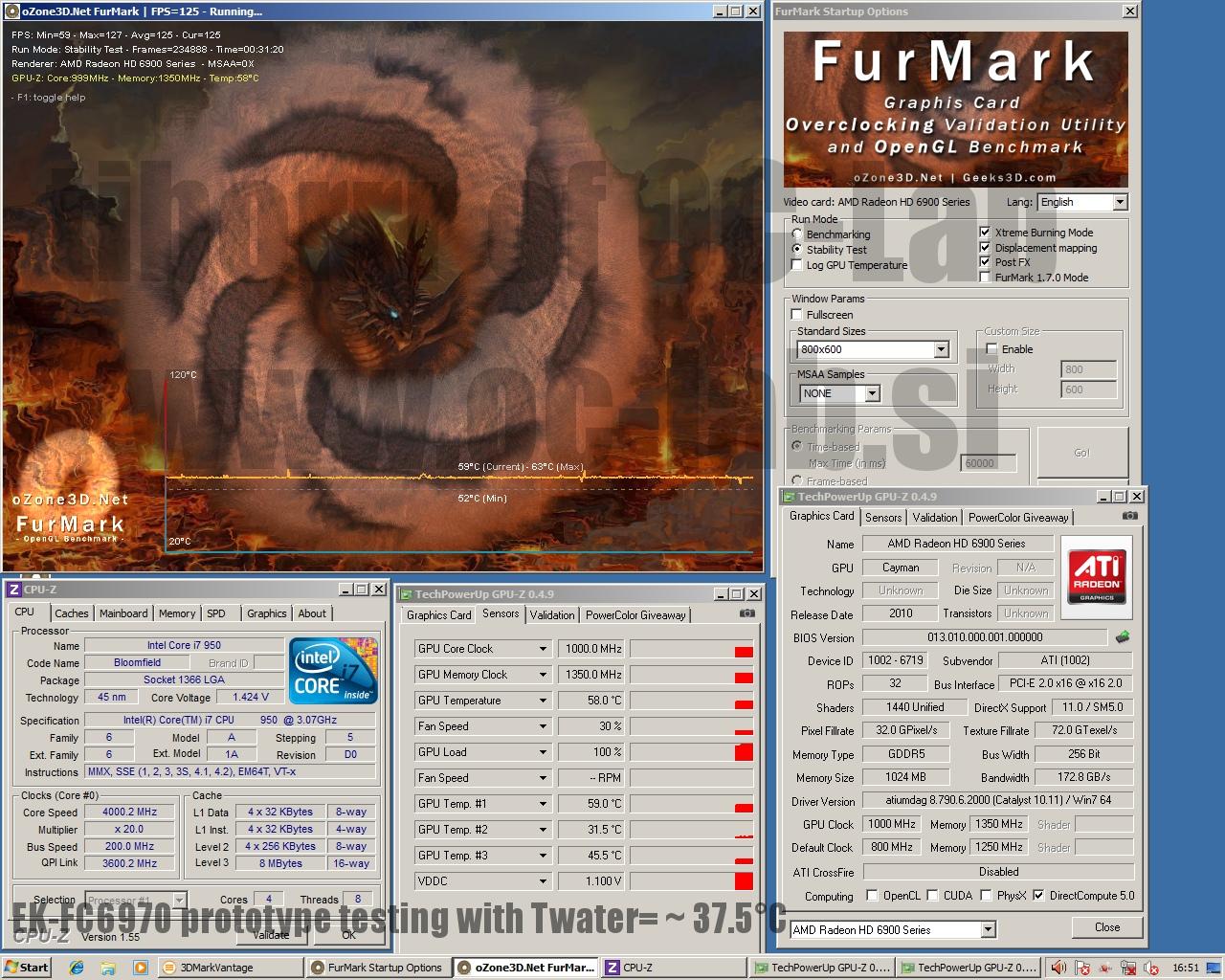Go to the SPD tab in CPU-Z
This screenshot has height=980, width=1225.
pyautogui.click(x=216, y=613)
